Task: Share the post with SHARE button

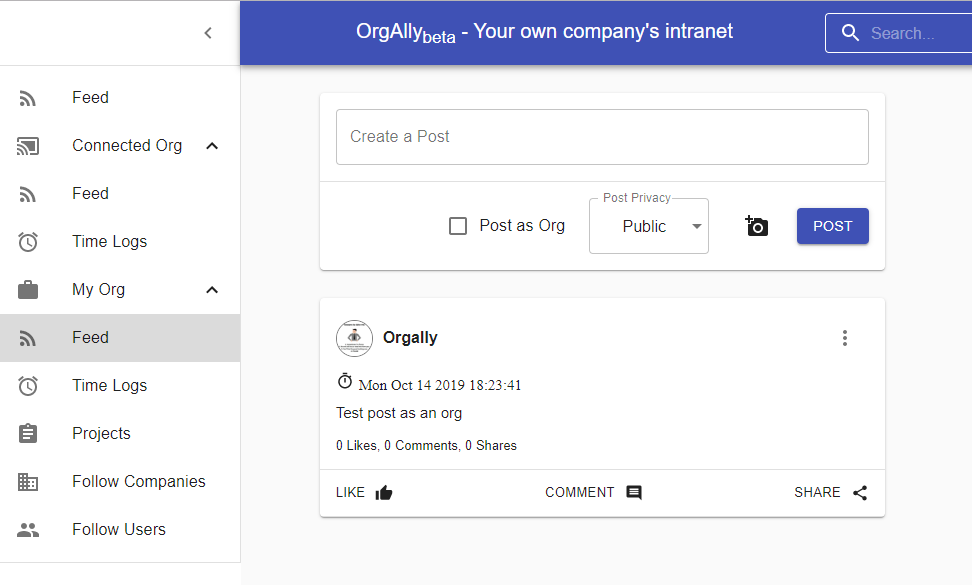Action: (831, 493)
